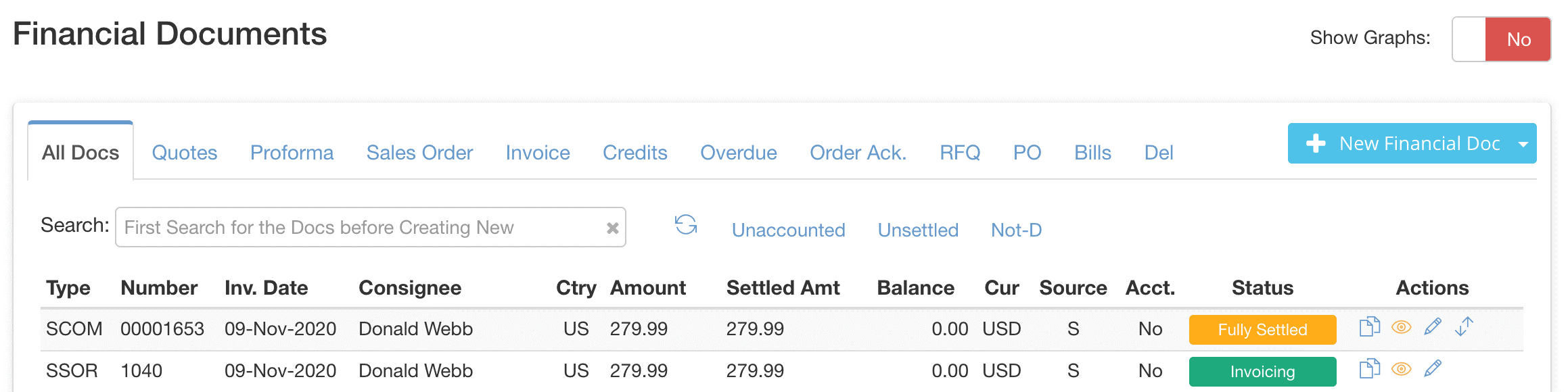Open the Sales Order tab

click(x=419, y=153)
